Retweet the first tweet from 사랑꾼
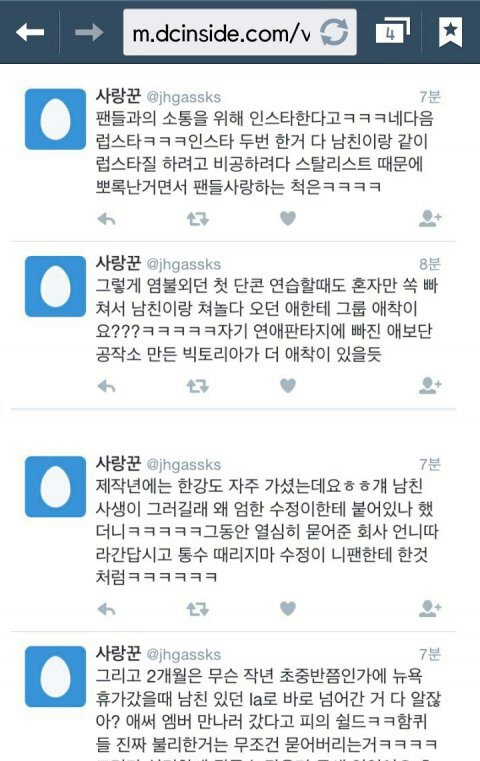This screenshot has height=761, width=480. (x=198, y=219)
